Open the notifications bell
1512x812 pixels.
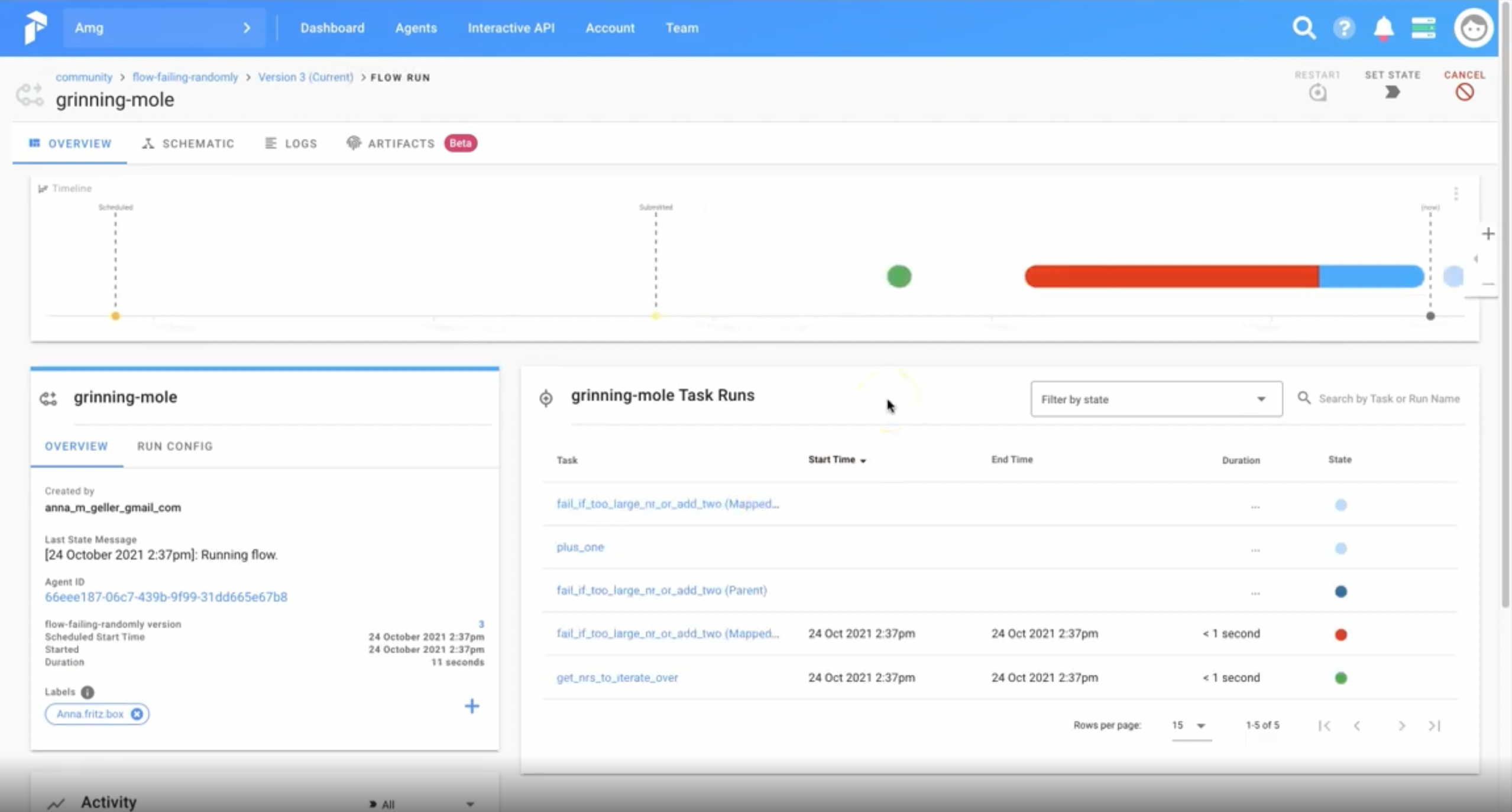pos(1383,28)
